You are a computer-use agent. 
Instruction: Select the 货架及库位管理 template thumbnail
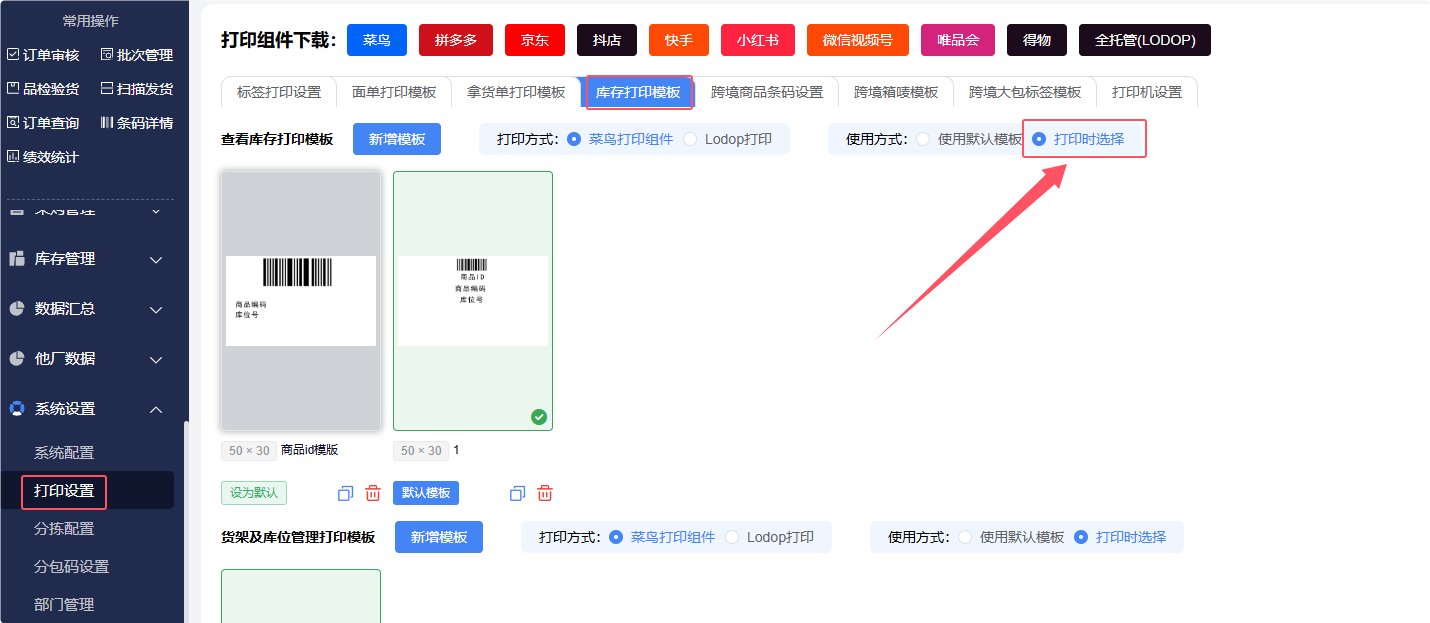coord(301,596)
